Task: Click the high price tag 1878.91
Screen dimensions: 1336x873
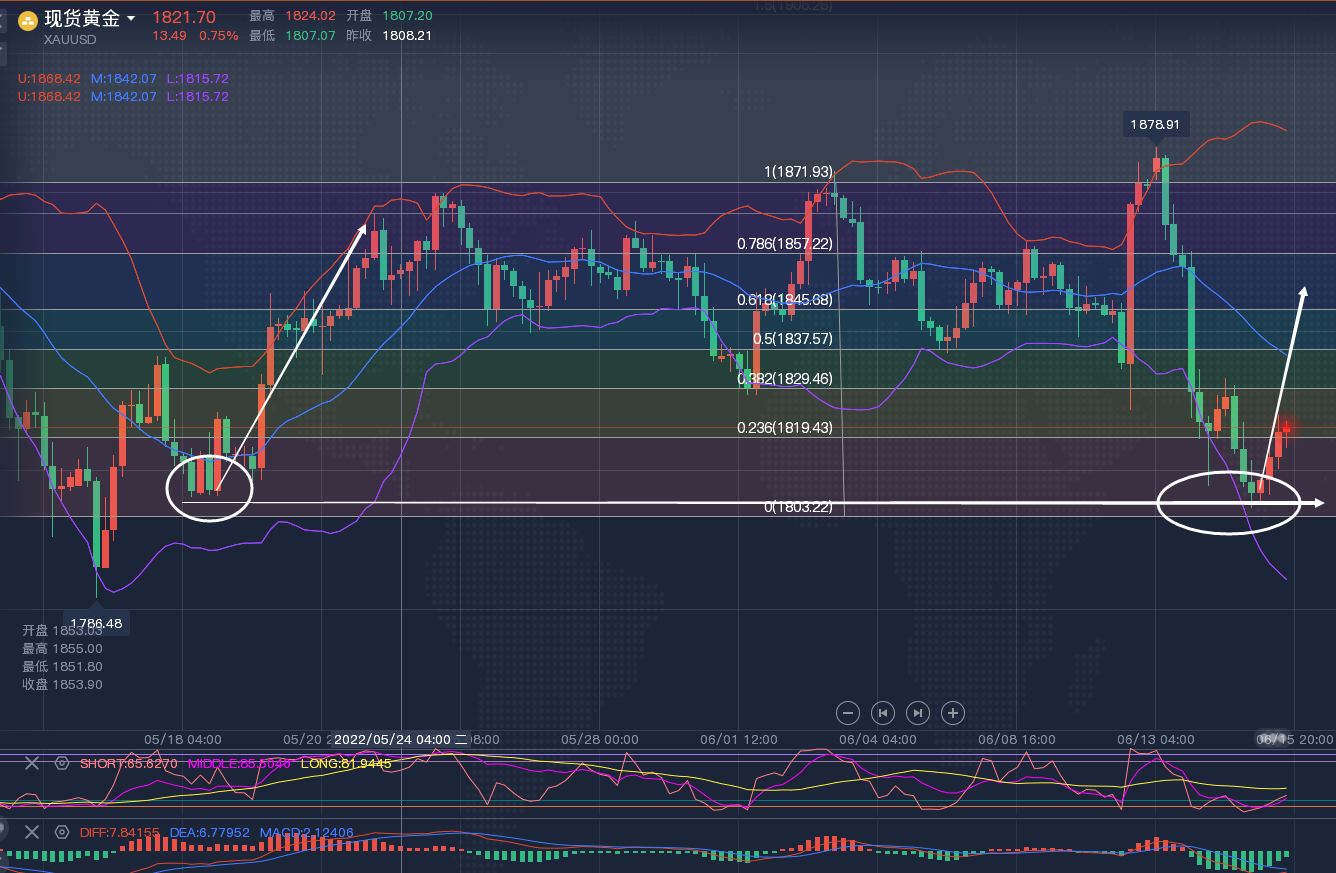Action: (x=1155, y=125)
